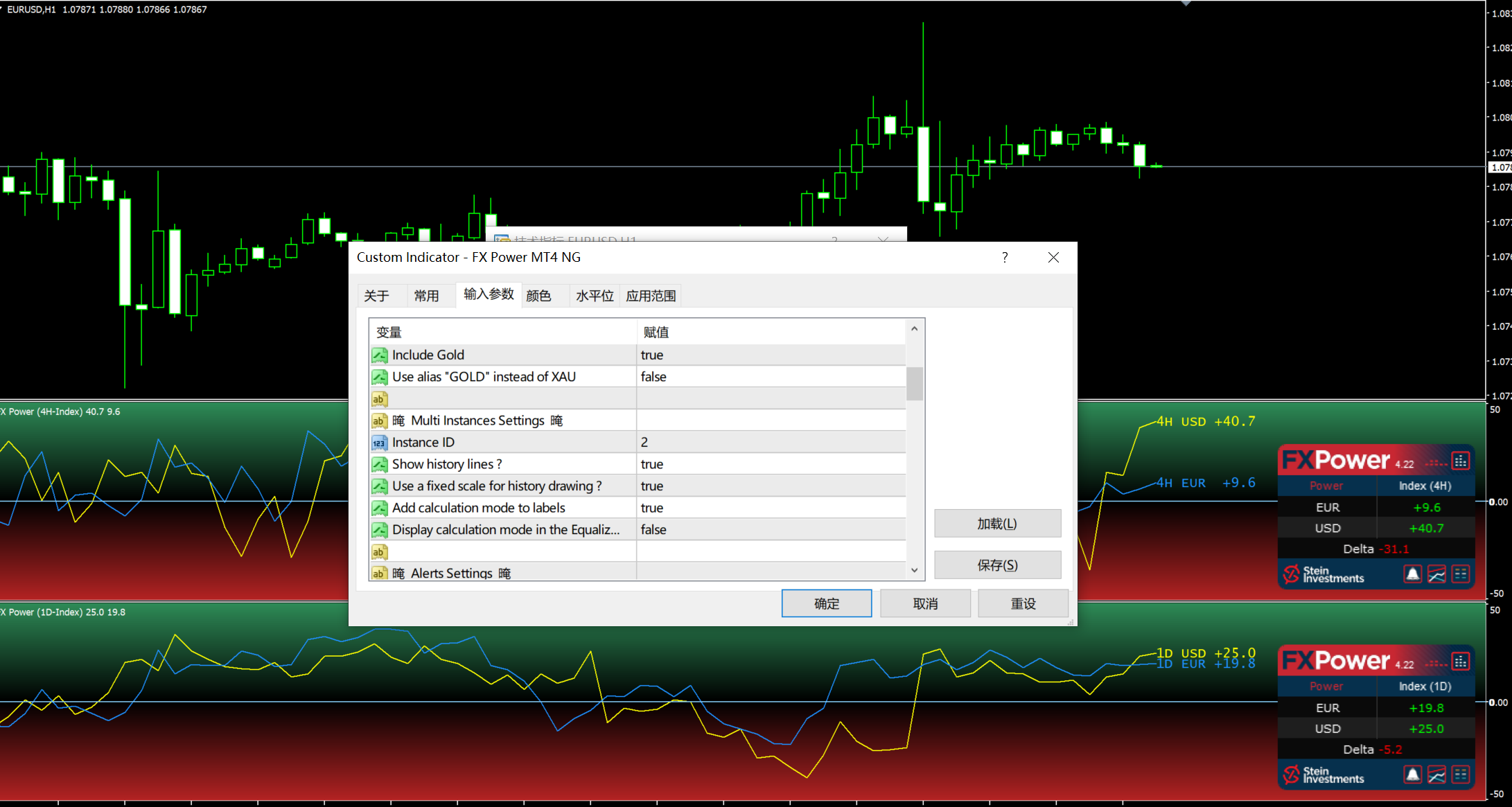The height and width of the screenshot is (807, 1512).
Task: Select the Include Gold true value
Action: click(x=769, y=355)
